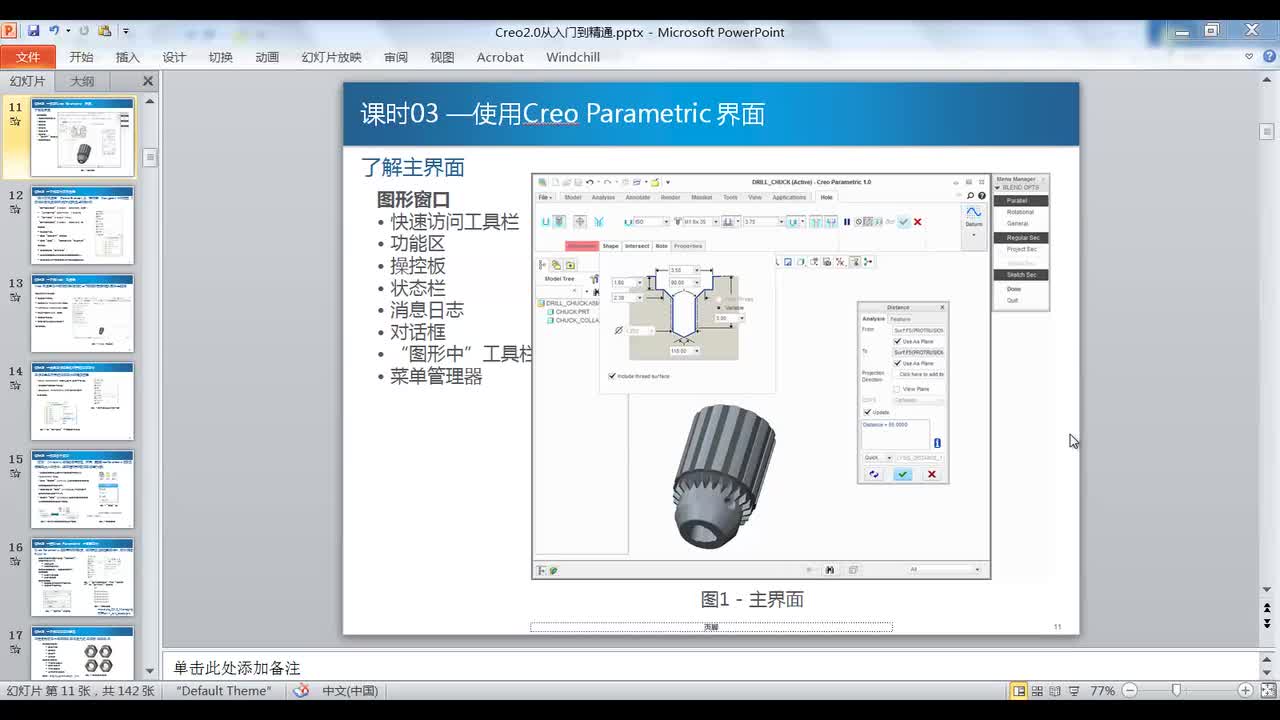
Task: Click the 状态栏 bullet text
Action: pos(417,288)
